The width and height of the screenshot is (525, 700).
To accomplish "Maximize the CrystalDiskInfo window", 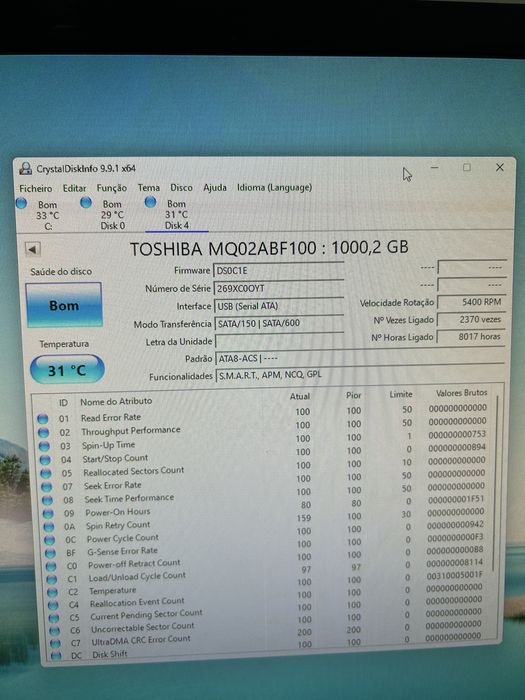I will [x=467, y=167].
